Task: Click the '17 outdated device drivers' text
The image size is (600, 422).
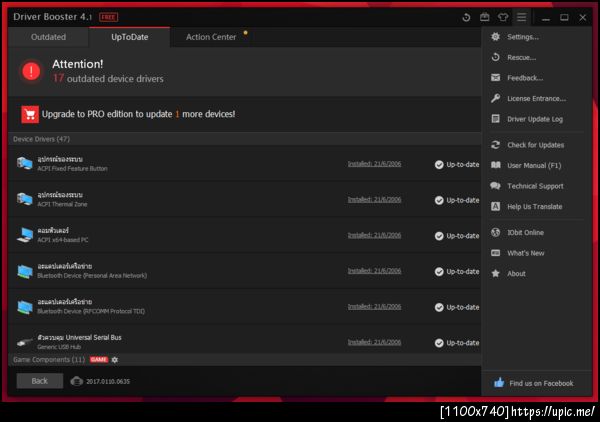Action: [x=108, y=78]
